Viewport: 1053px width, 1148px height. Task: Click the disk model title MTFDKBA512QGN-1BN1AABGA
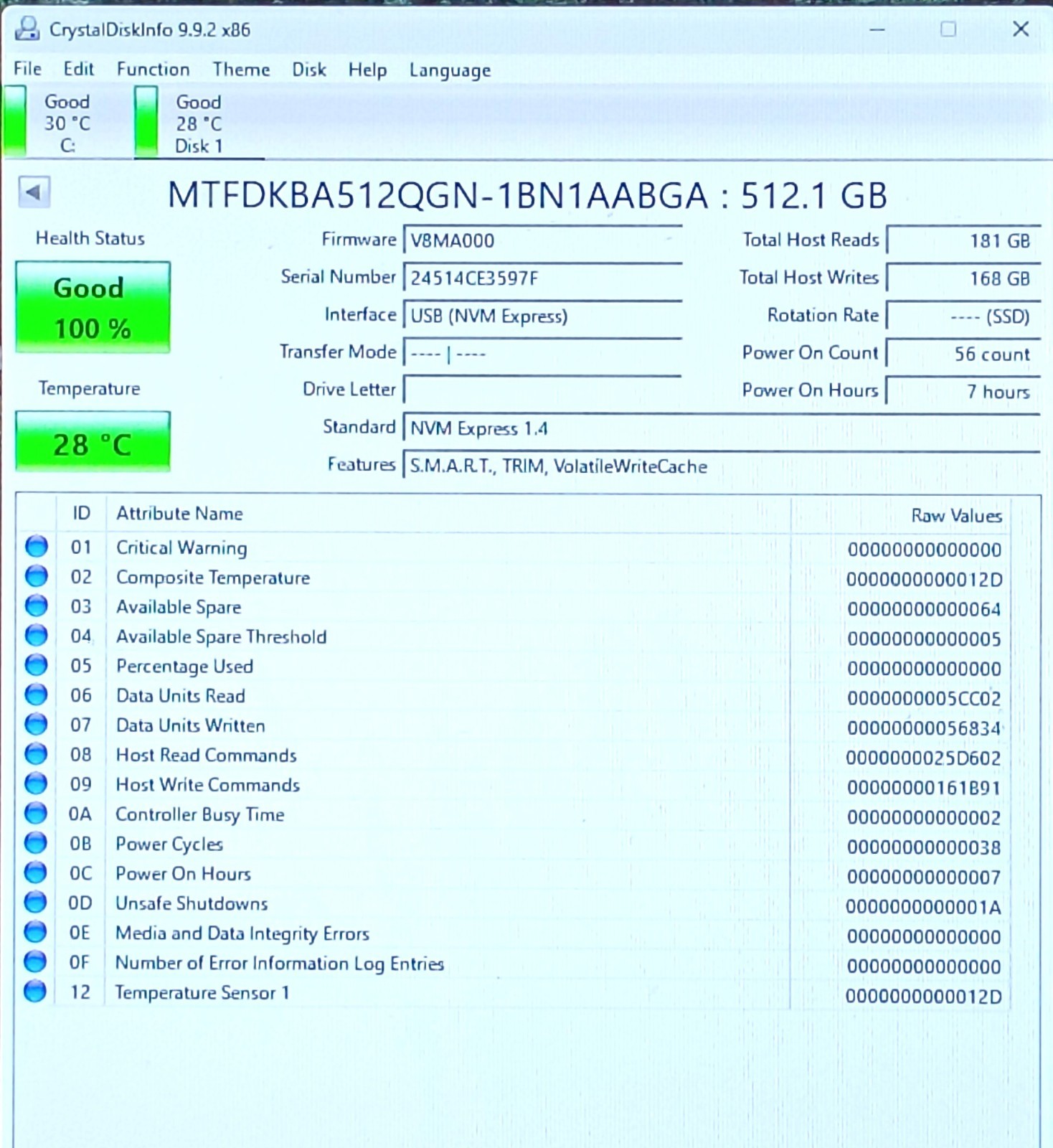tap(438, 195)
